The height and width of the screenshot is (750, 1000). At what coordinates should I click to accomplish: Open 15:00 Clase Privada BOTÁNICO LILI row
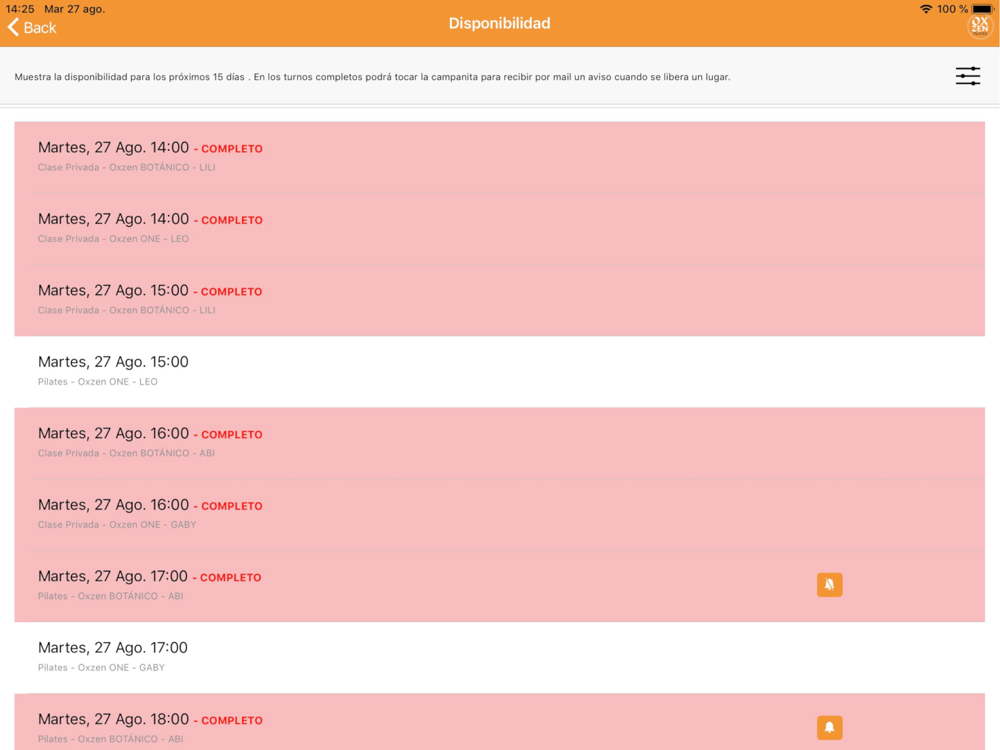499,300
